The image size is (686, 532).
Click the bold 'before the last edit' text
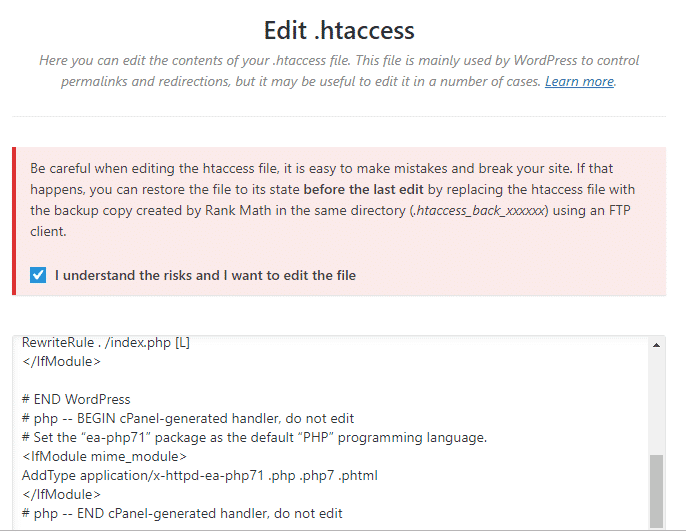(364, 189)
